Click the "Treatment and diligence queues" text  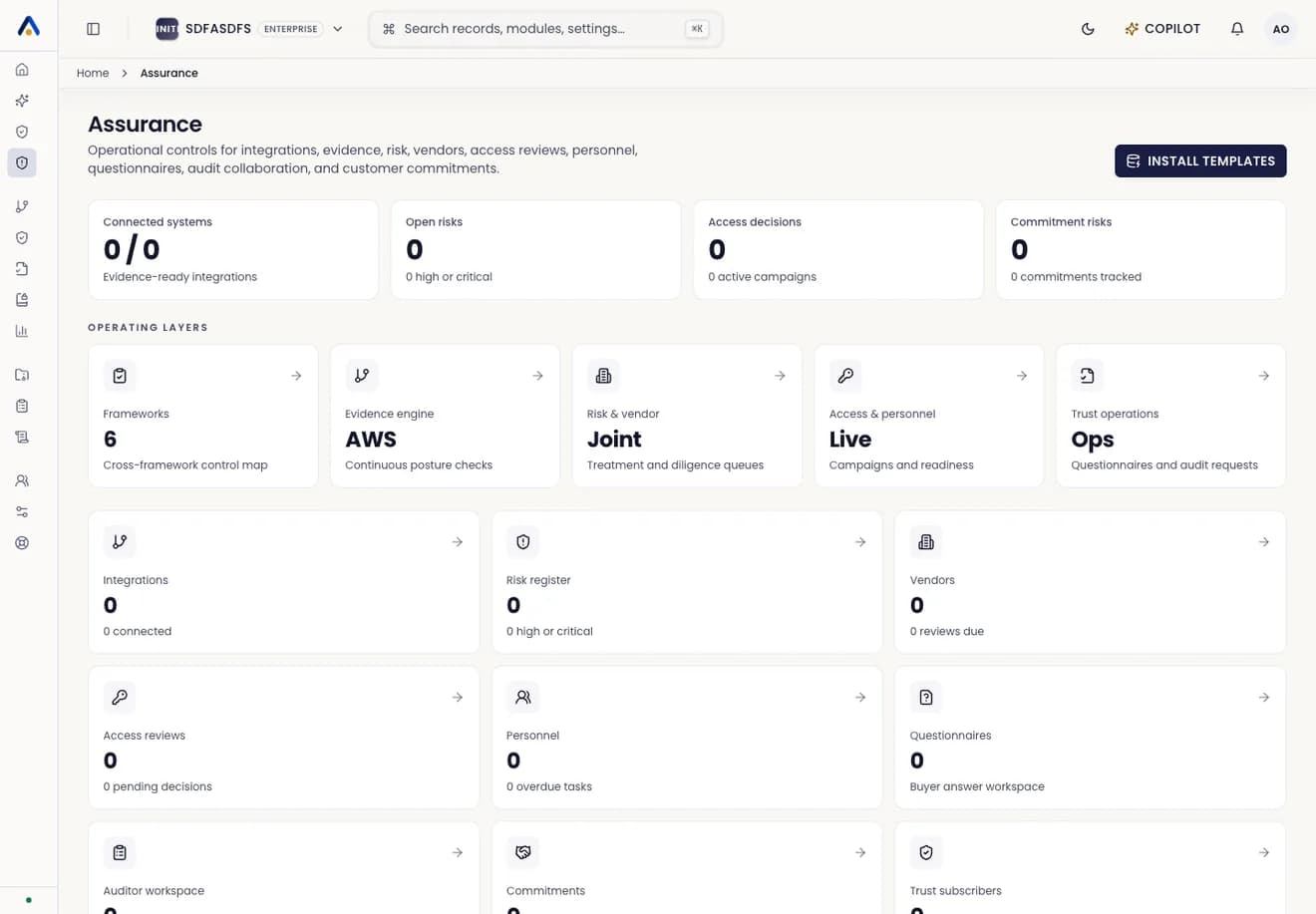pos(675,465)
